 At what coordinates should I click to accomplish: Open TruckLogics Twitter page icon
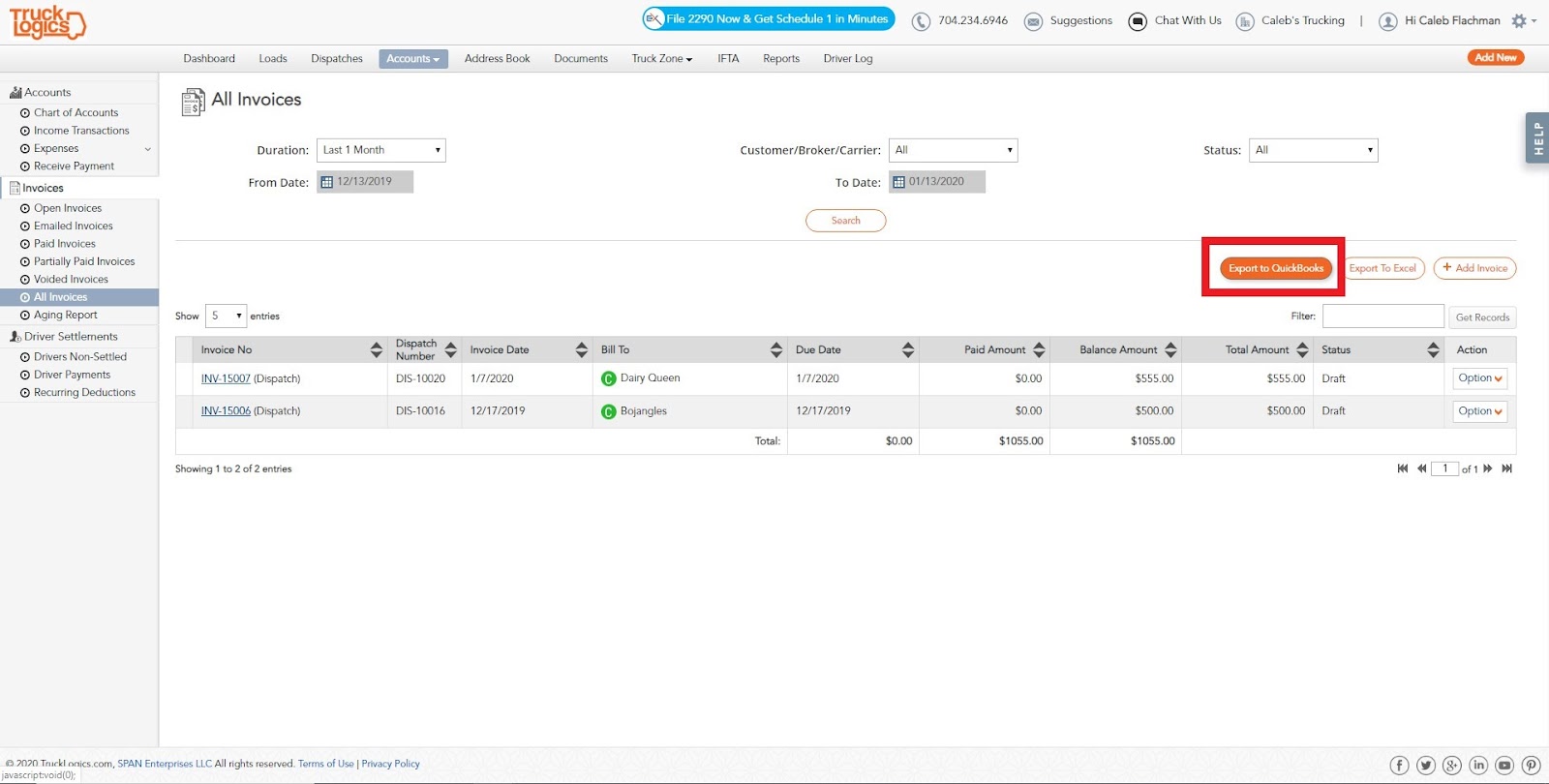point(1426,766)
